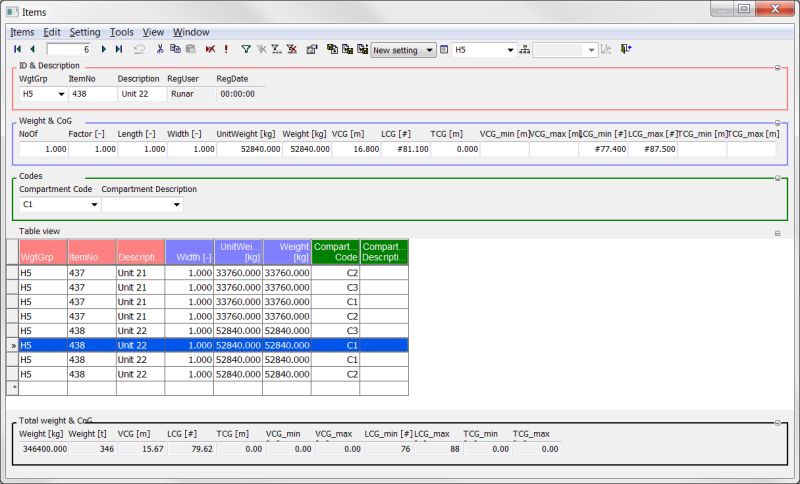Click second of three layout icons
800x484 pixels.
pos(347,49)
